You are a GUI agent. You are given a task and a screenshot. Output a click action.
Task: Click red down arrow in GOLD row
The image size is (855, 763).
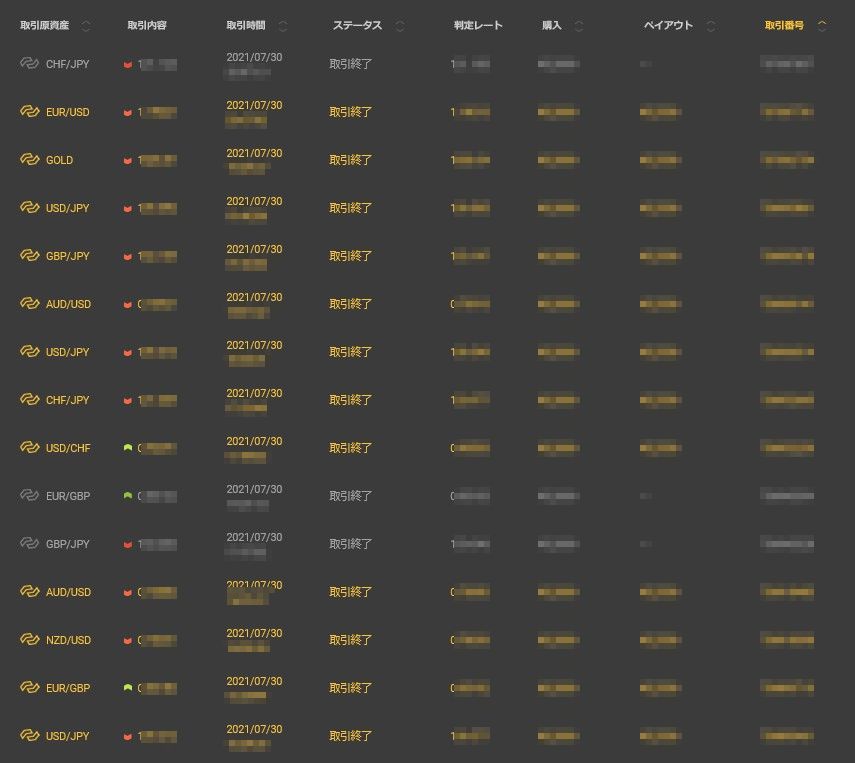click(x=127, y=160)
